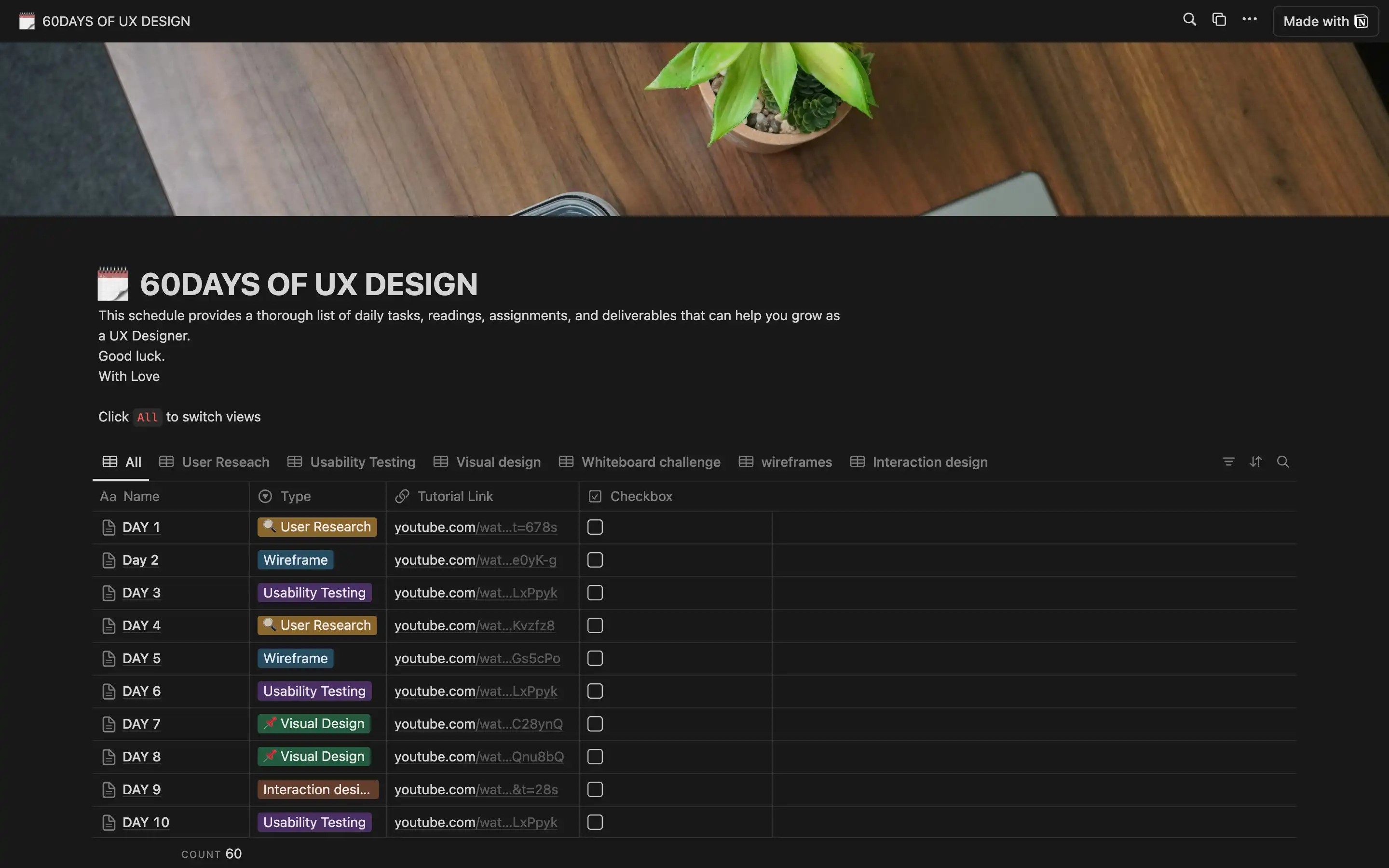Click the Wireframe tag in DAY 5 row
Screen dimensions: 1389x868
(x=296, y=658)
